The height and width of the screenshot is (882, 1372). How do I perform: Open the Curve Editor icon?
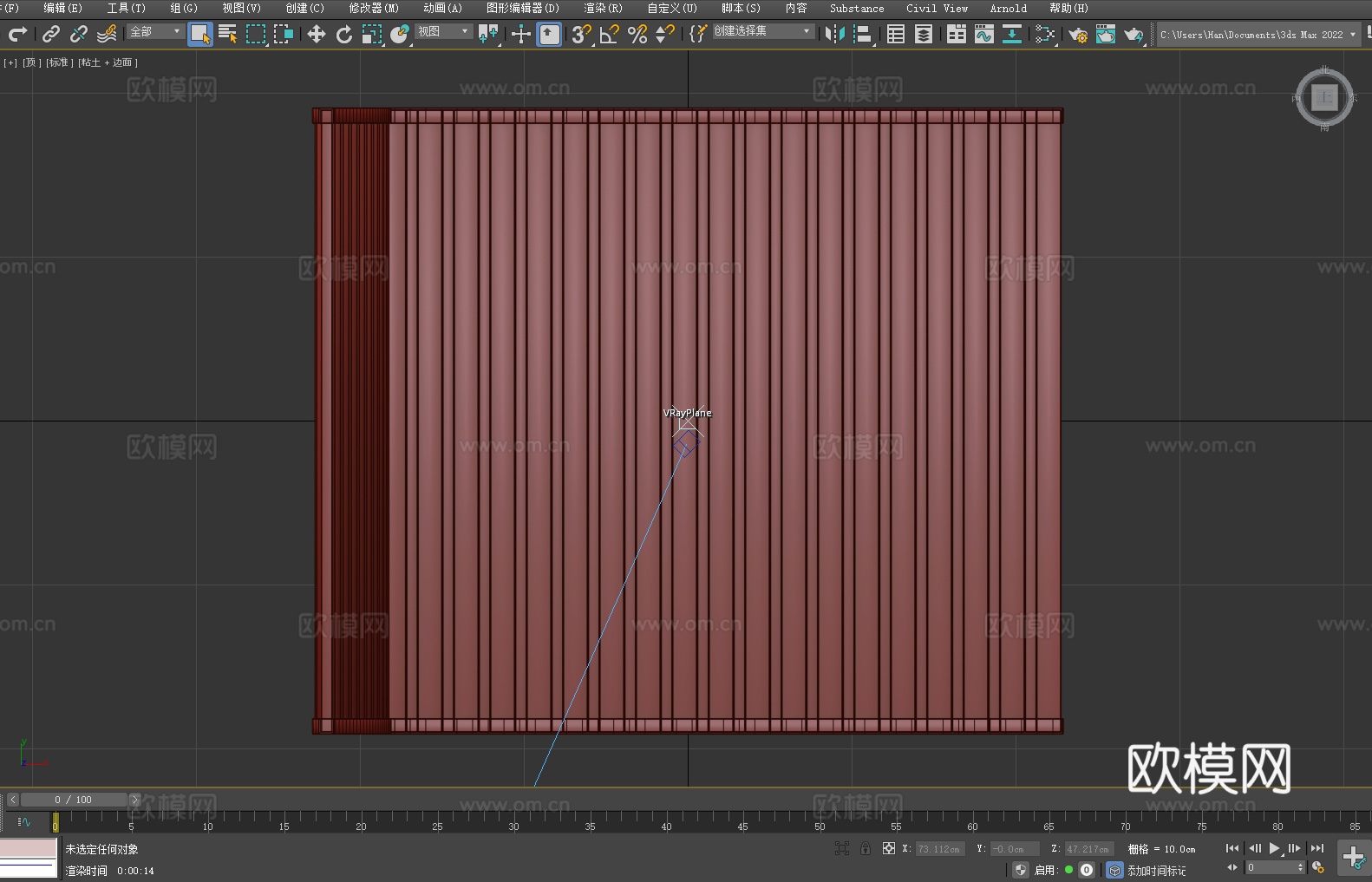pos(984,34)
